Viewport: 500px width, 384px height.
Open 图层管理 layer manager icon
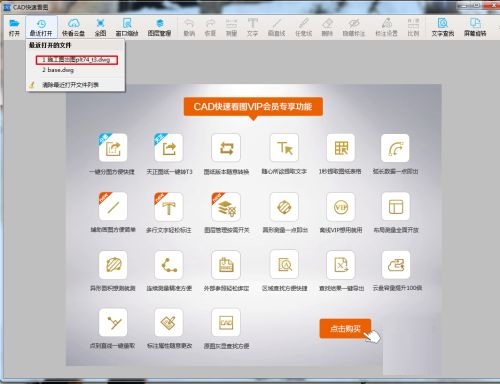click(x=160, y=23)
